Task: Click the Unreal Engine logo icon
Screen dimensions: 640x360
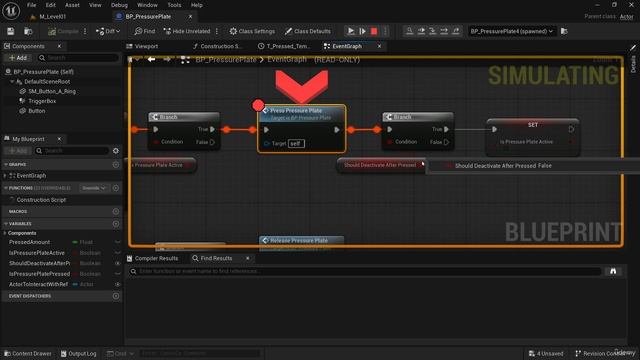Action: point(11,11)
